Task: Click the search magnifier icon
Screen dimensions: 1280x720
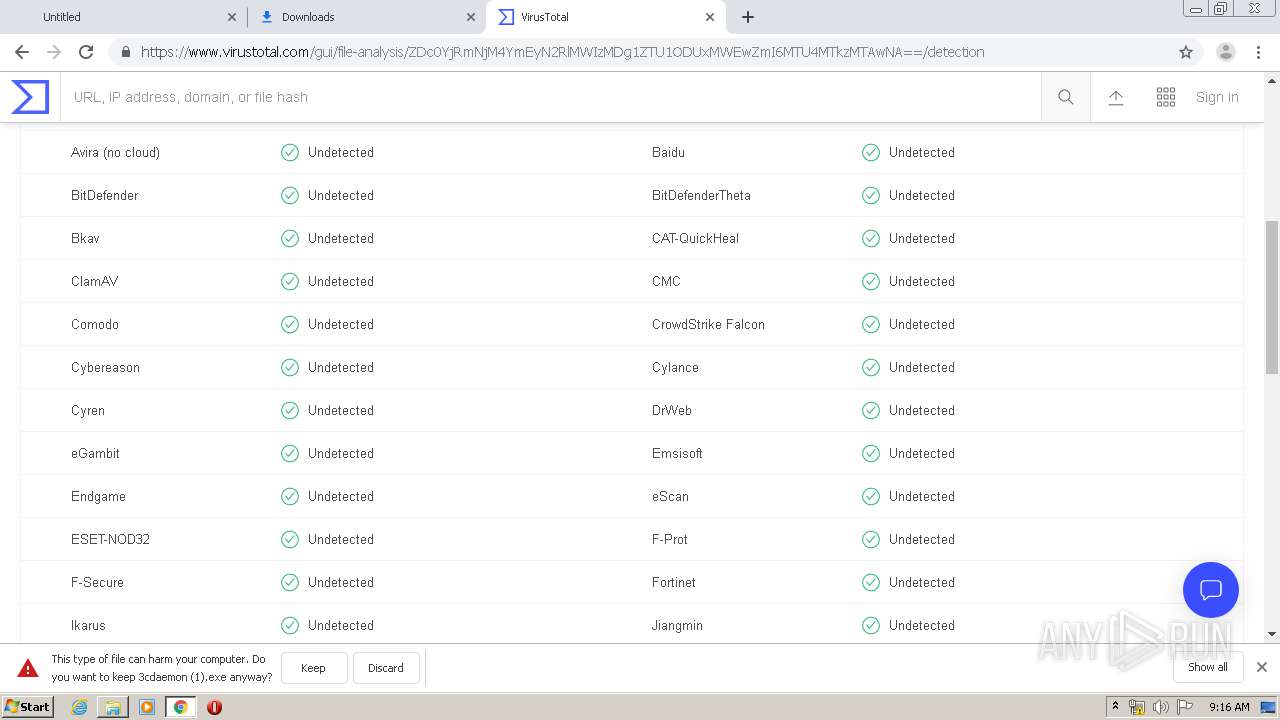Action: tap(1066, 97)
